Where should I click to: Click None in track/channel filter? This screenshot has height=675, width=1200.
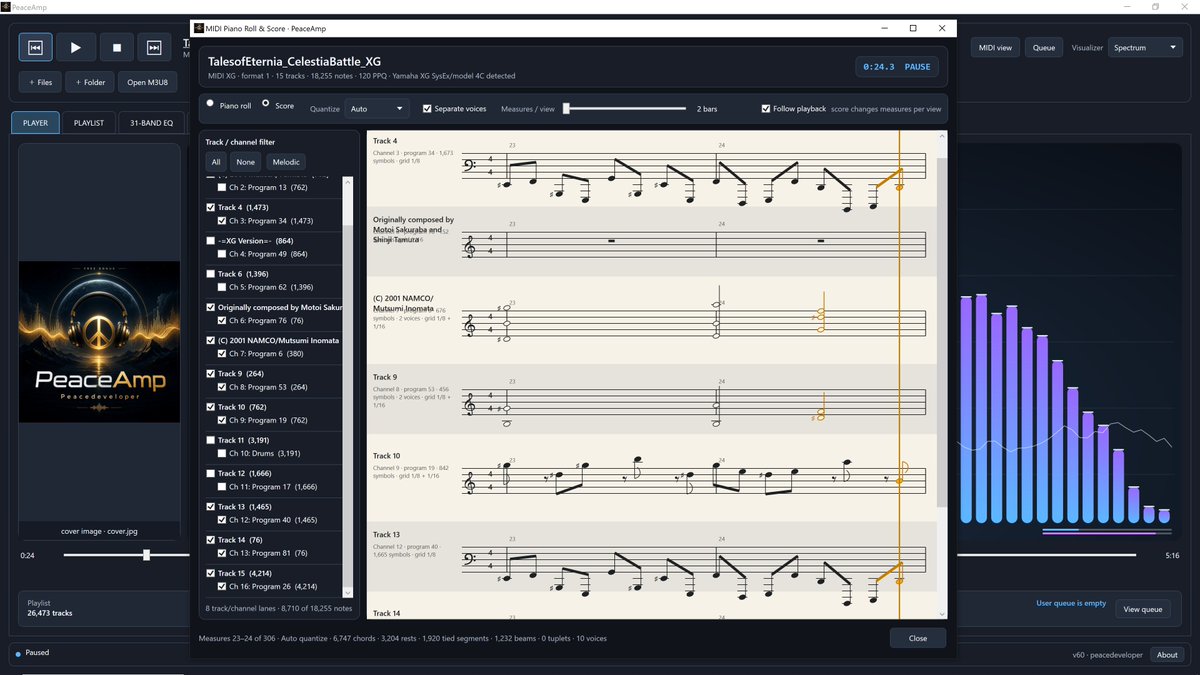(x=246, y=162)
